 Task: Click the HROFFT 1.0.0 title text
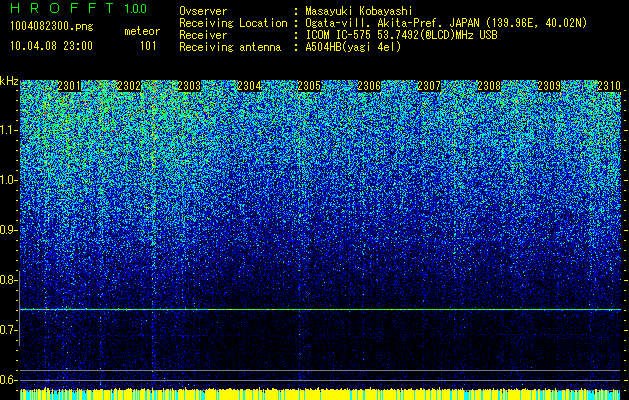coord(78,8)
